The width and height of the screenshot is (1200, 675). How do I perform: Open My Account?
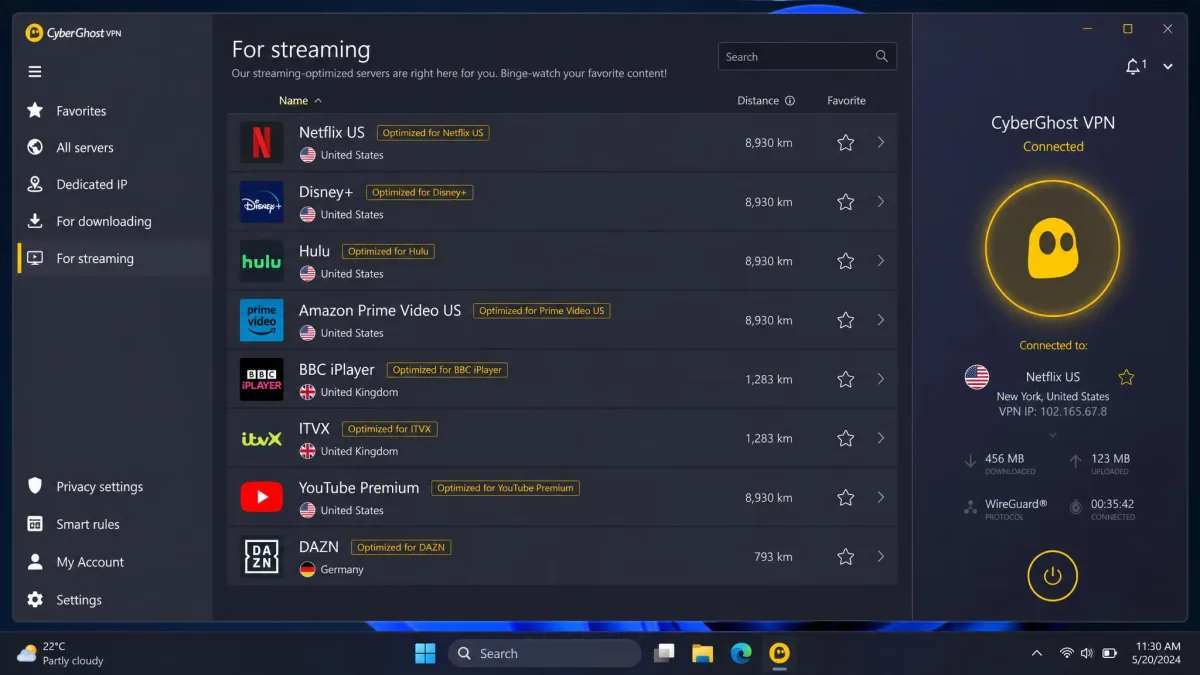(112, 562)
